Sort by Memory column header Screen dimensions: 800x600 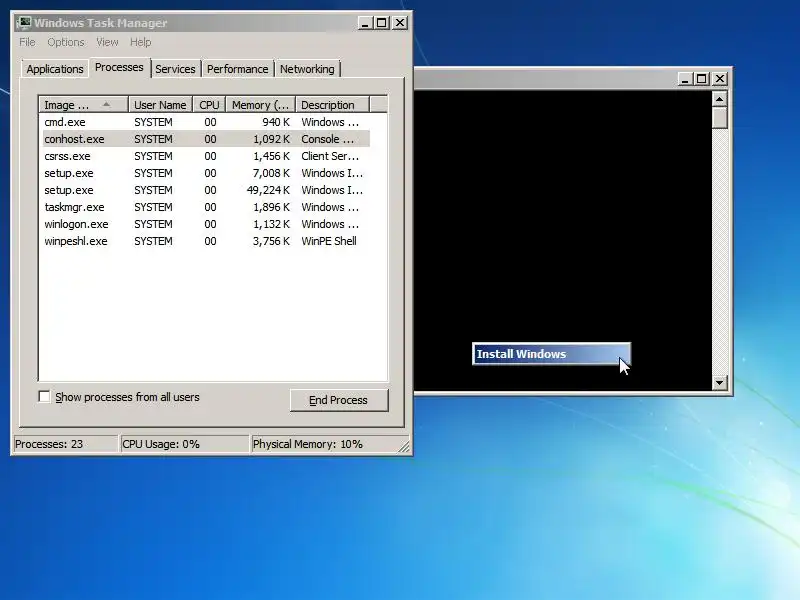261,105
